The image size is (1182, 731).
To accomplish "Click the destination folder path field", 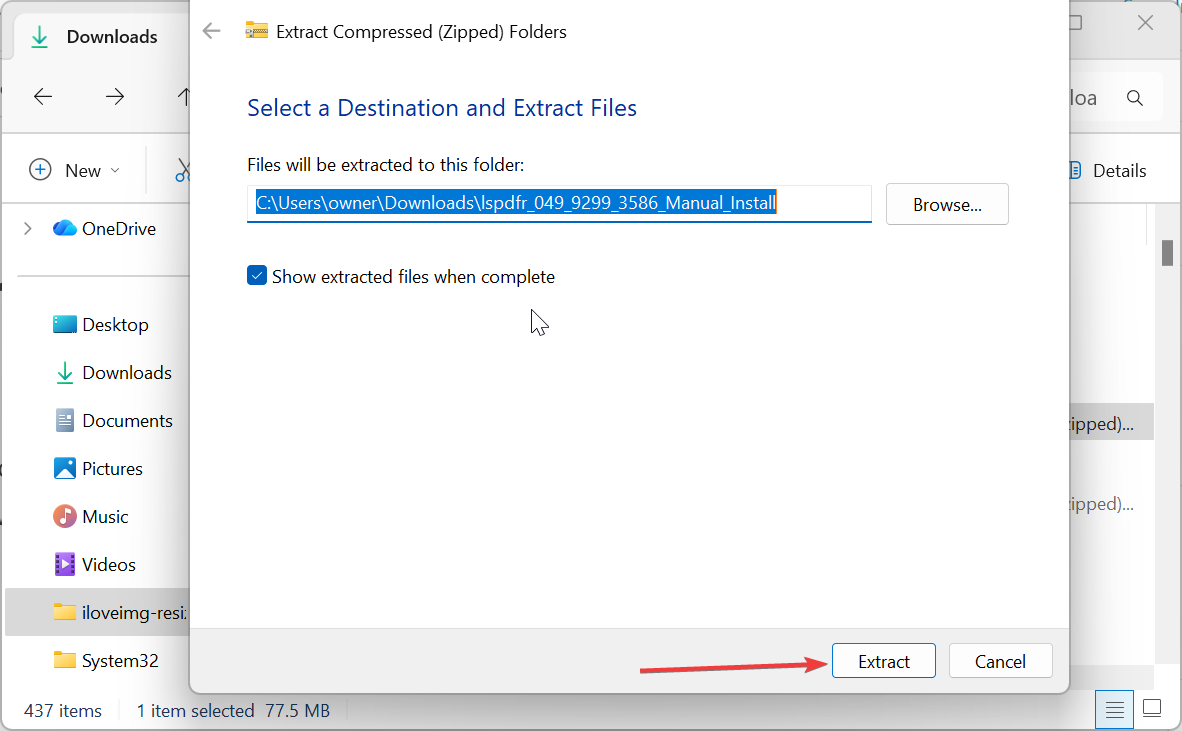I will click(558, 204).
